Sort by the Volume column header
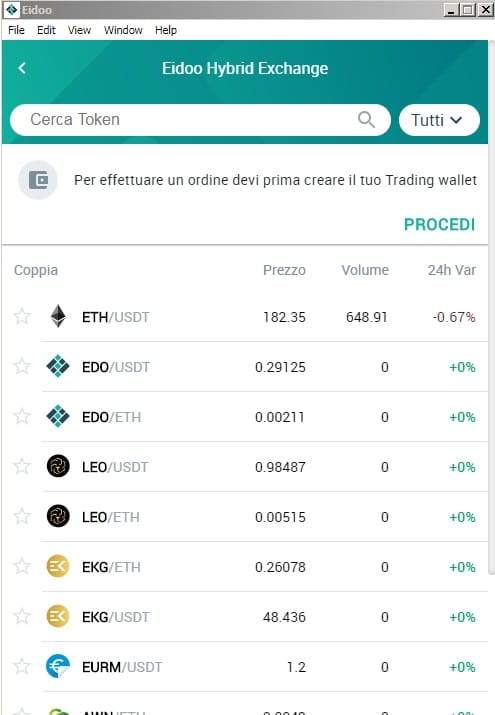 click(x=365, y=270)
